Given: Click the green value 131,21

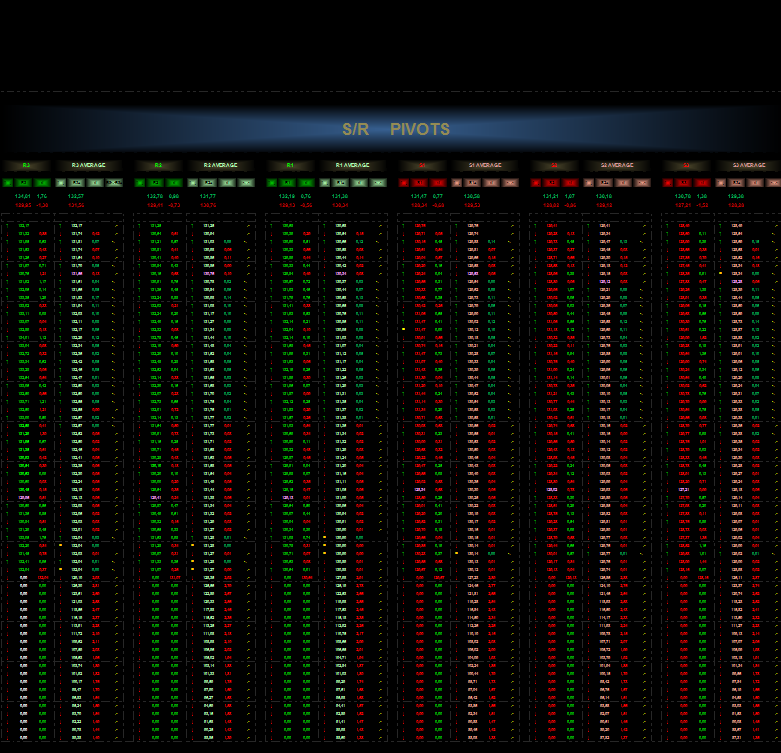Looking at the screenshot, I should pos(550,196).
